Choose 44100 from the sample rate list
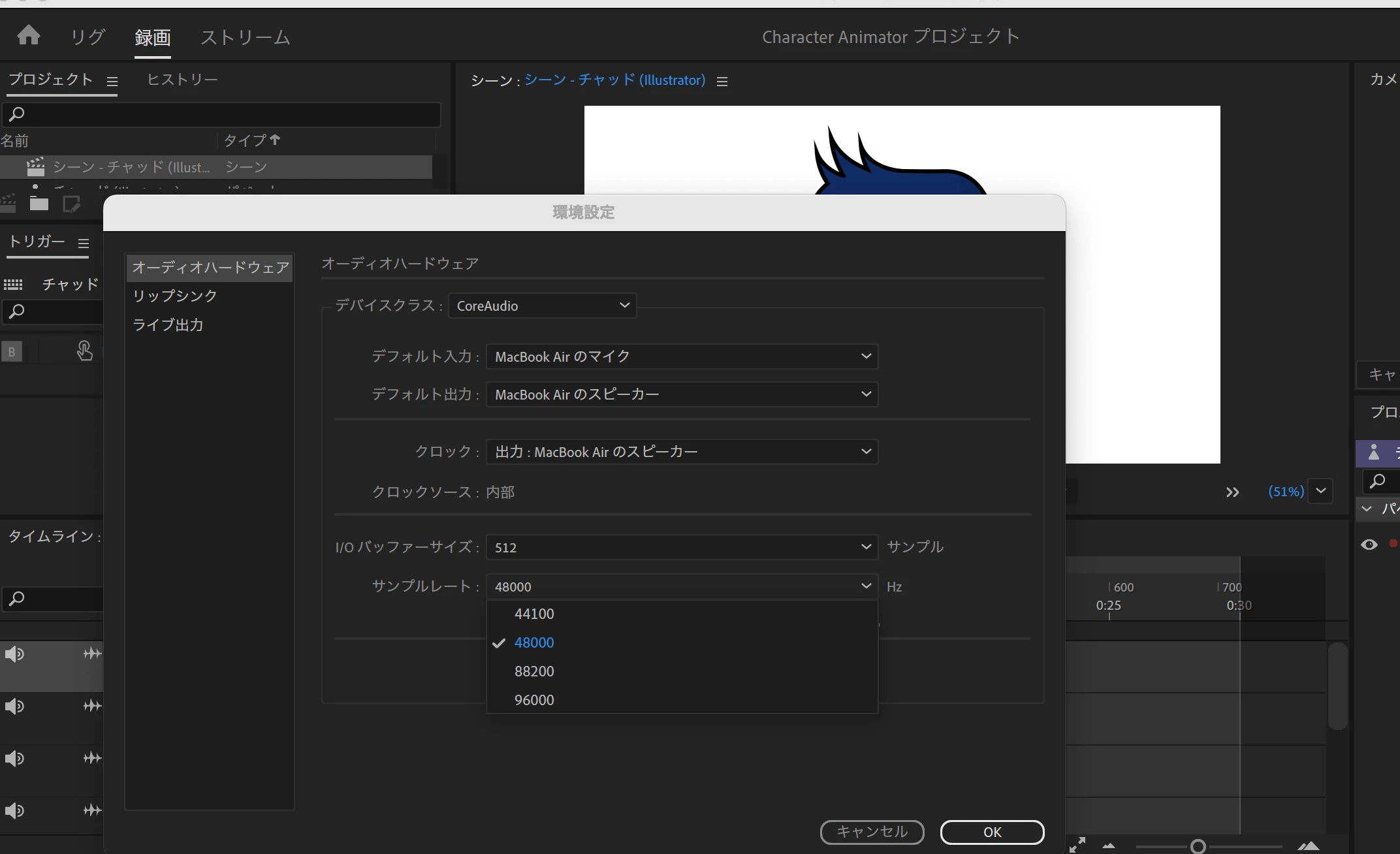This screenshot has width=1400, height=854. click(534, 614)
